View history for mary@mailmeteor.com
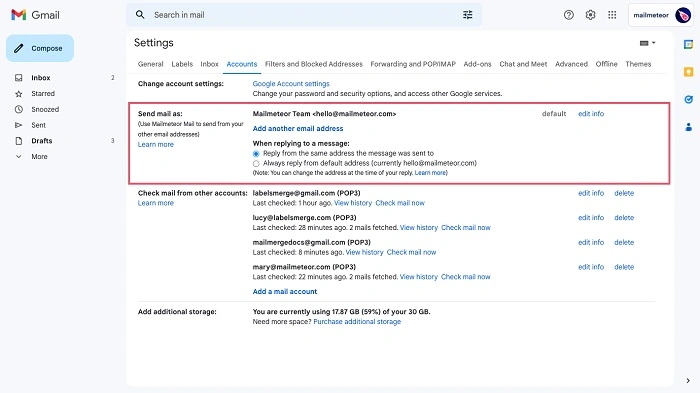 [x=419, y=277]
